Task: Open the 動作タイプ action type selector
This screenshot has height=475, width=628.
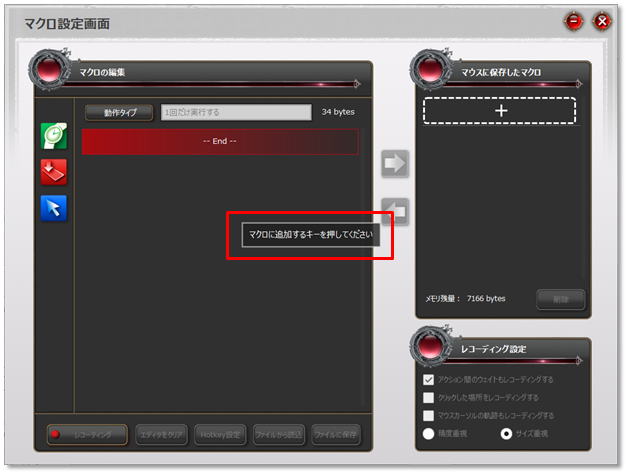Action: (x=118, y=113)
